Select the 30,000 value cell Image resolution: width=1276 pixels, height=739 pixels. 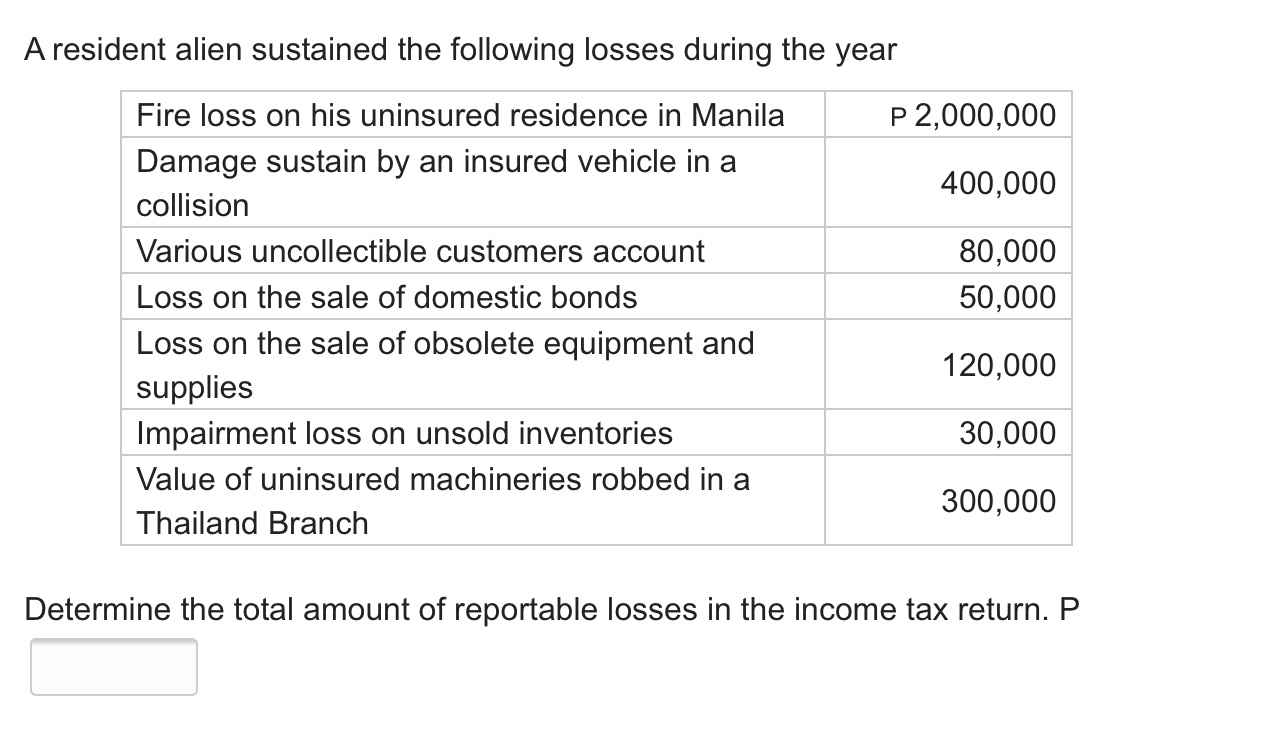tap(1006, 433)
